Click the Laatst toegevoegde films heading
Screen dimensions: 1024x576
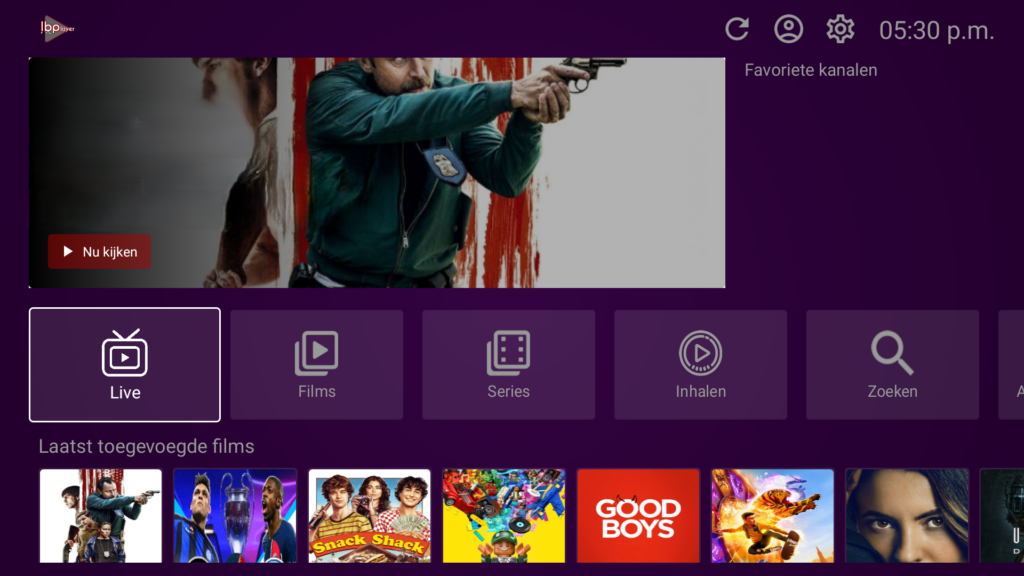pos(146,447)
